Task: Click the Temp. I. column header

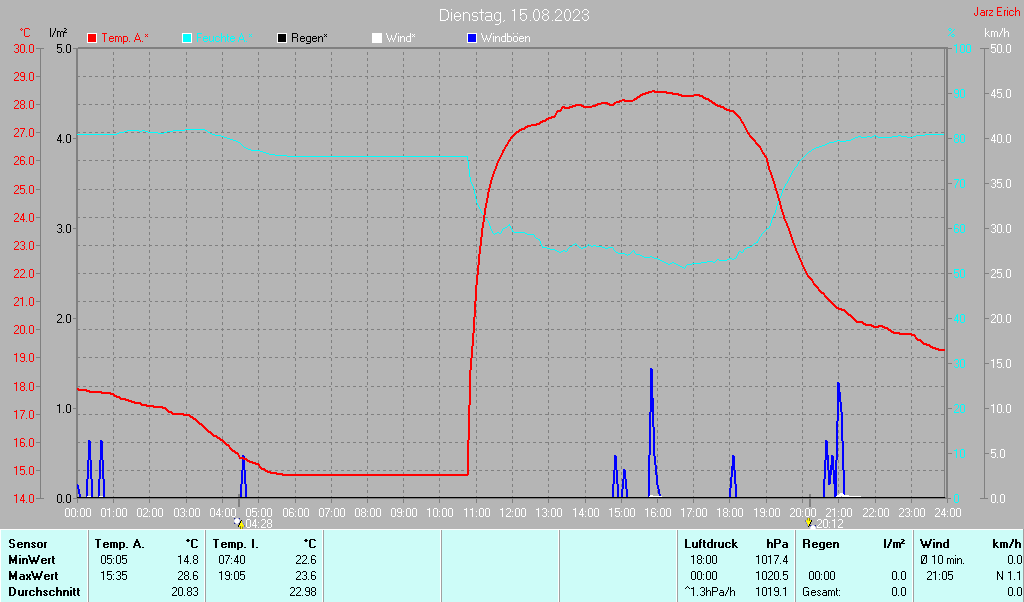Action: point(235,544)
